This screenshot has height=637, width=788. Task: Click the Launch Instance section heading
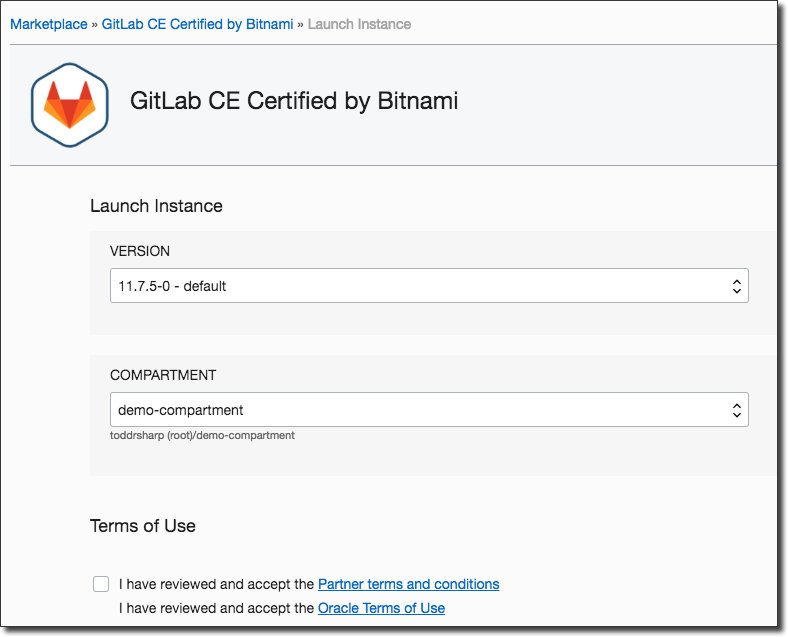tap(156, 206)
